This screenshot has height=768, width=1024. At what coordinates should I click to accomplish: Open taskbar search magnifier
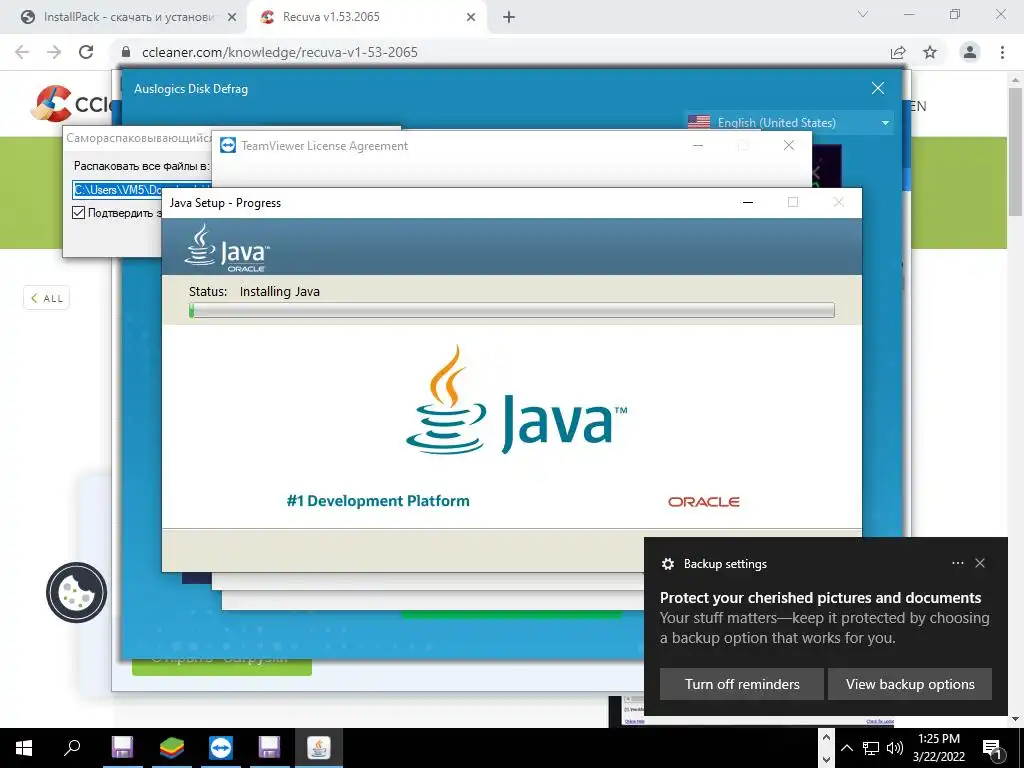coord(72,748)
